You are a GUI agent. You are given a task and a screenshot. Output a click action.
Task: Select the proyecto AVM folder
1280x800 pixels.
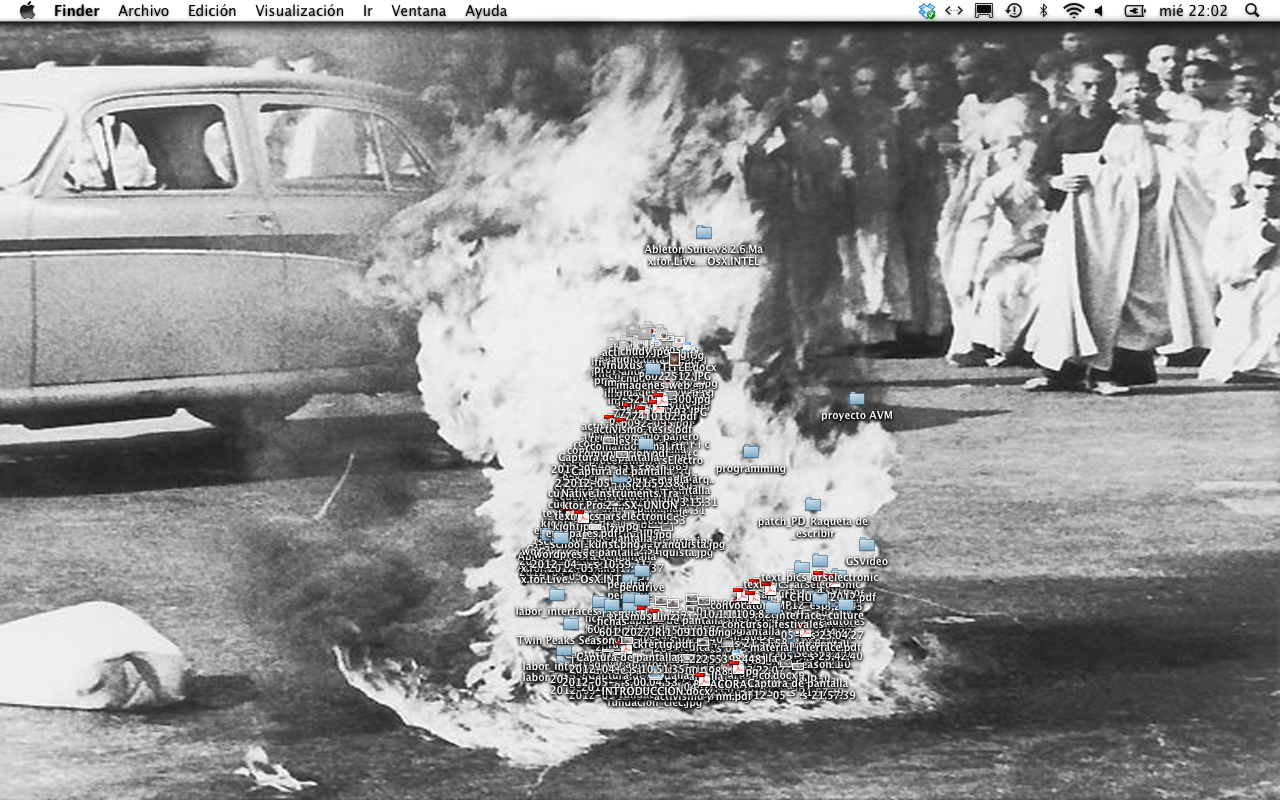point(857,400)
